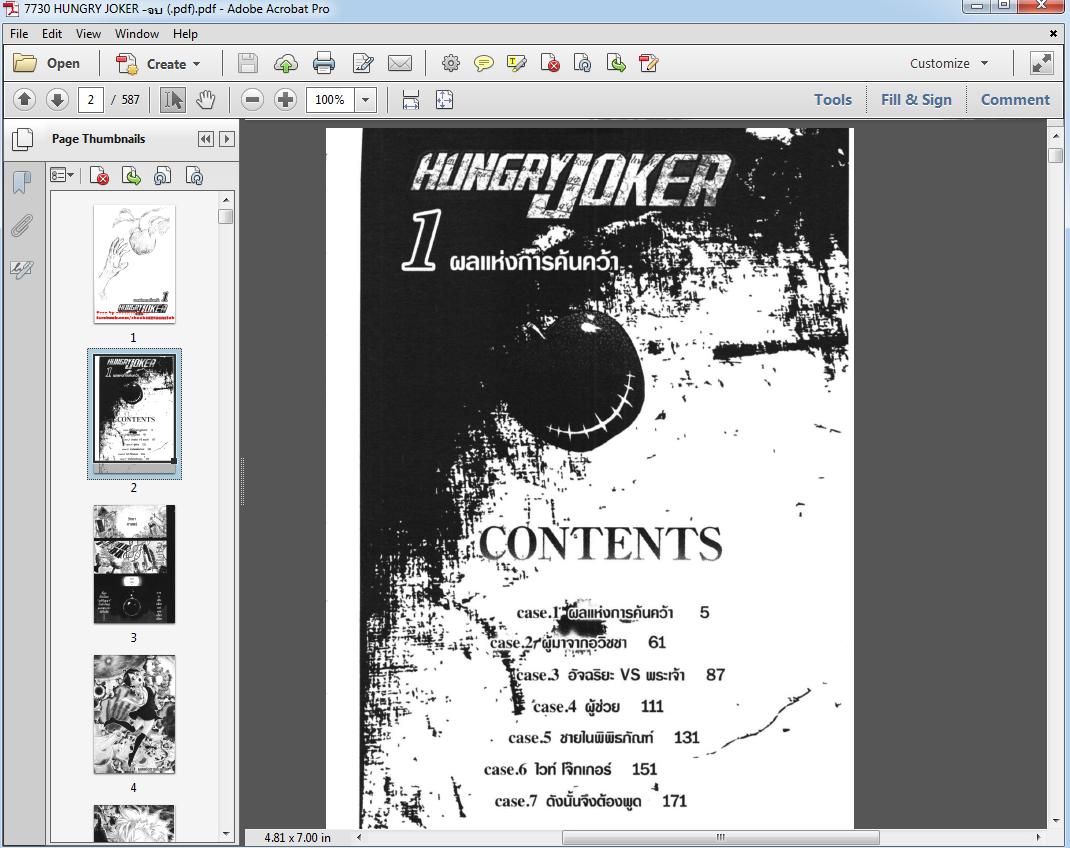Select page 3 thumbnail
This screenshot has height=848, width=1070.
134,564
